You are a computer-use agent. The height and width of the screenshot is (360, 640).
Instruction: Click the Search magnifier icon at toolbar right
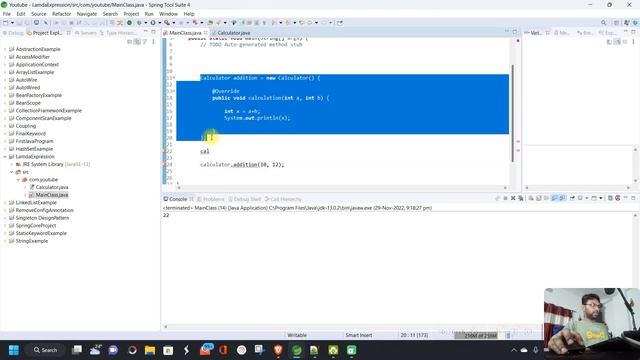click(604, 23)
